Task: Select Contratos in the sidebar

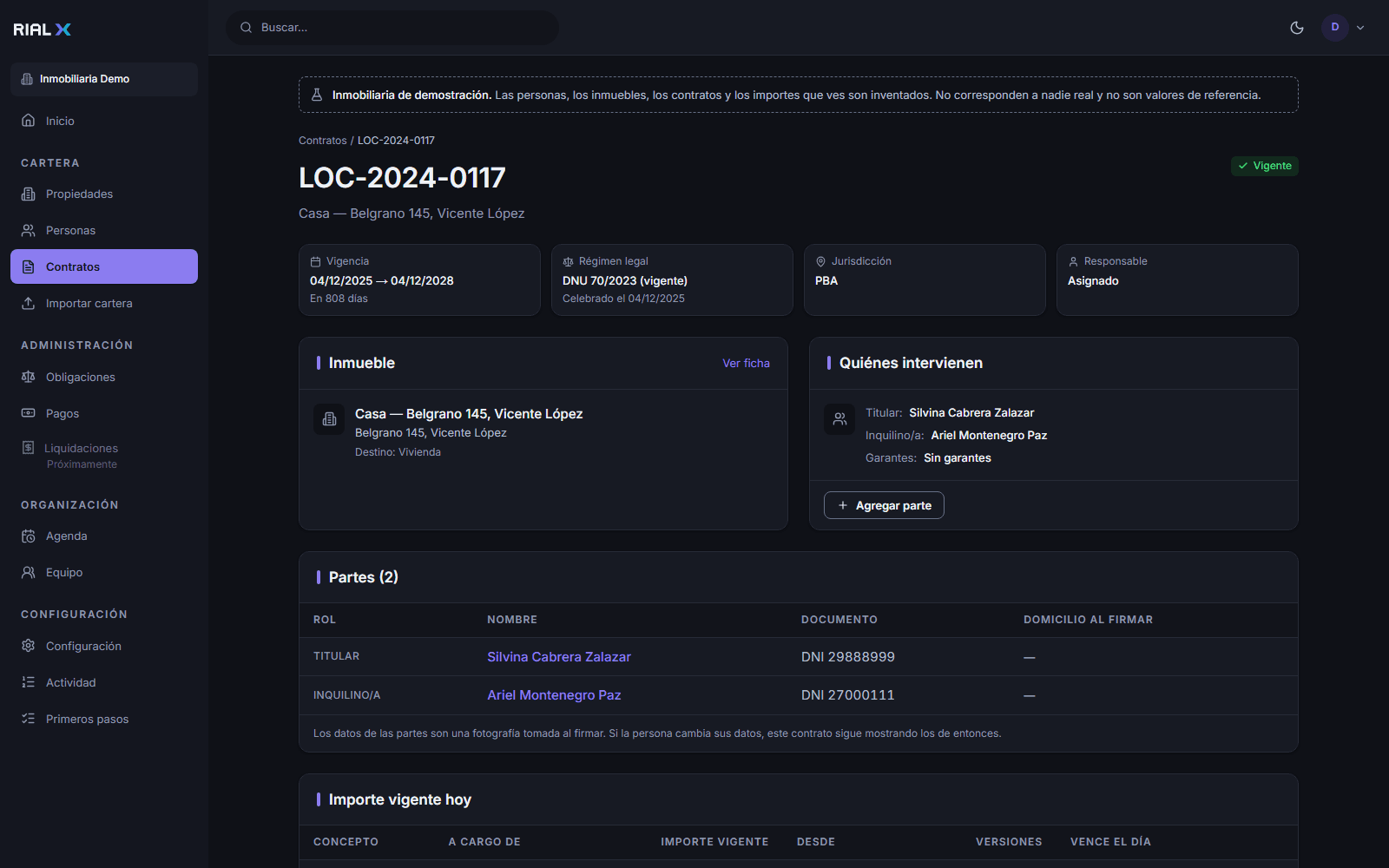Action: 104,266
